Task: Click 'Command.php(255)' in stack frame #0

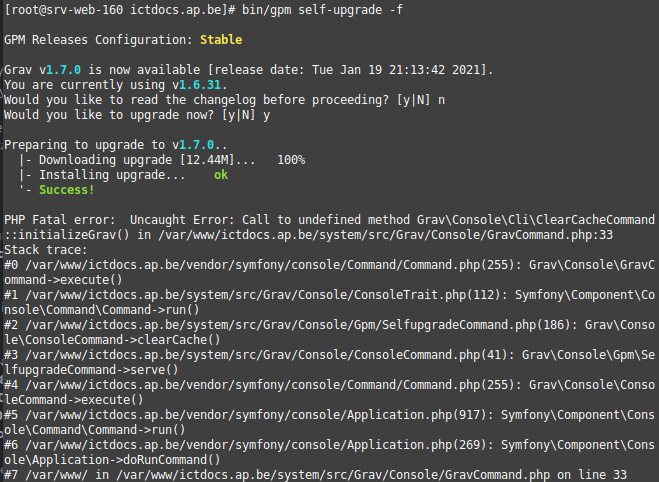Action: [459, 265]
